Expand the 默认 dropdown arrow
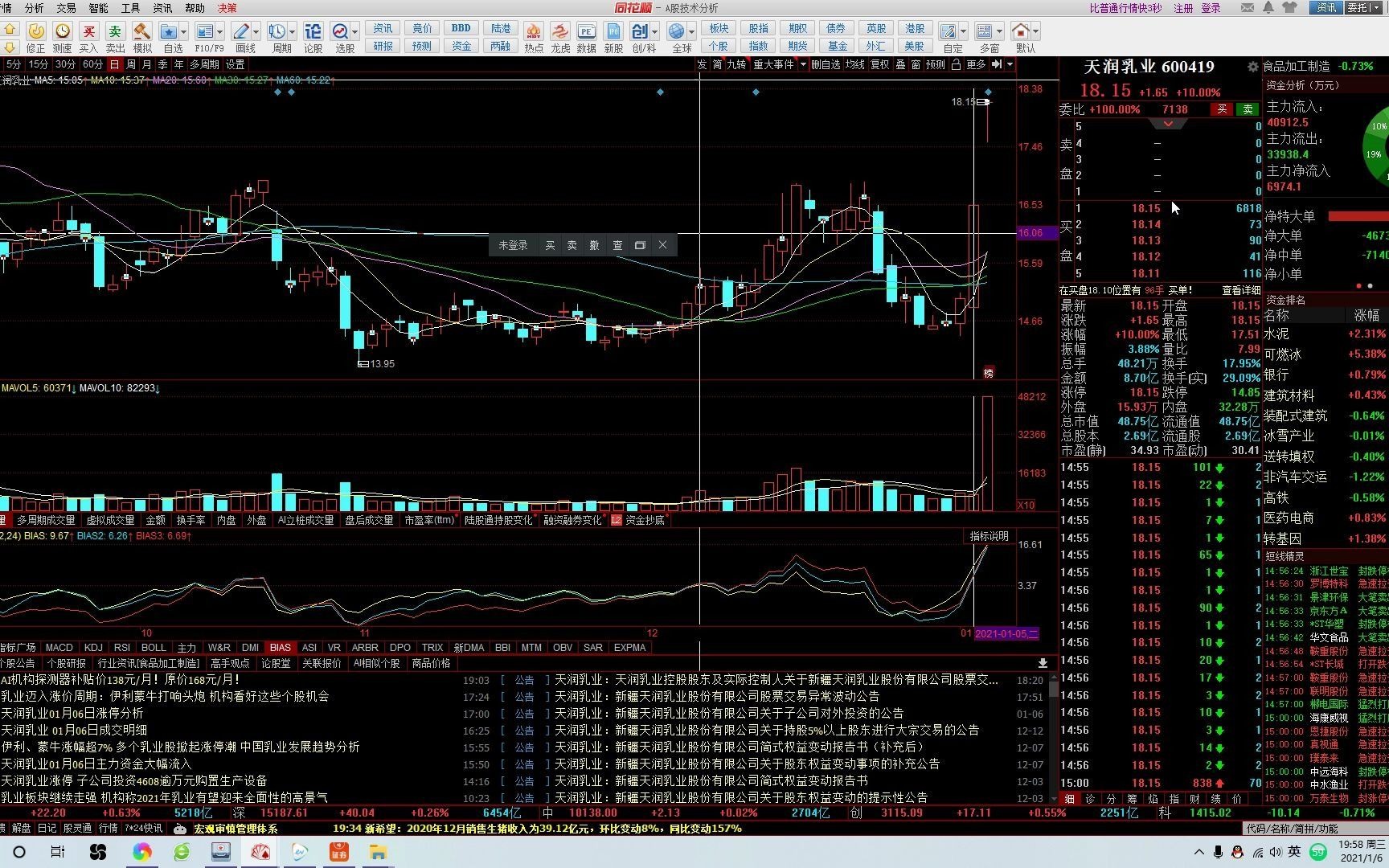 pyautogui.click(x=1035, y=31)
